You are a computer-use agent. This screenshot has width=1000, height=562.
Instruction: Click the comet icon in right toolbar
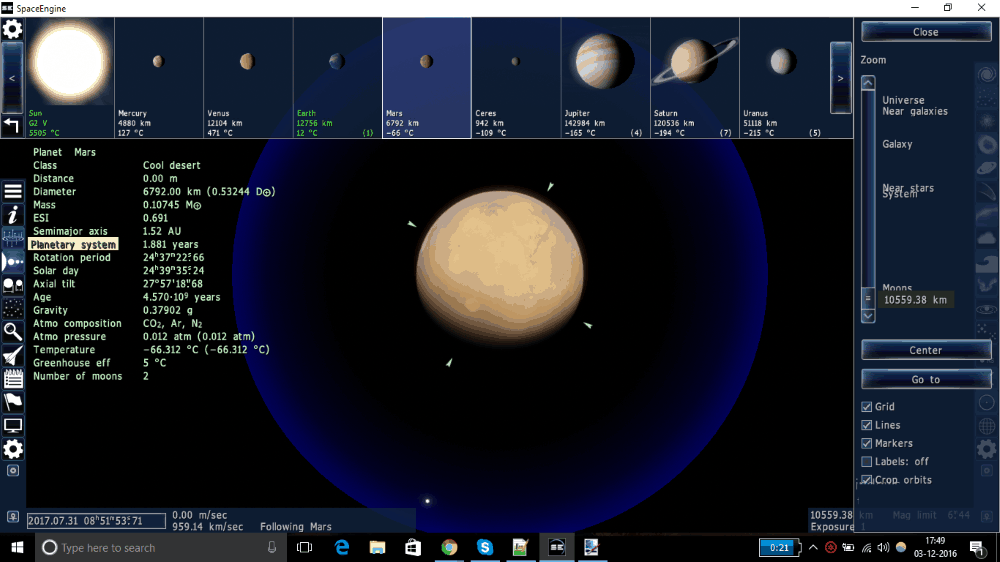[x=987, y=192]
